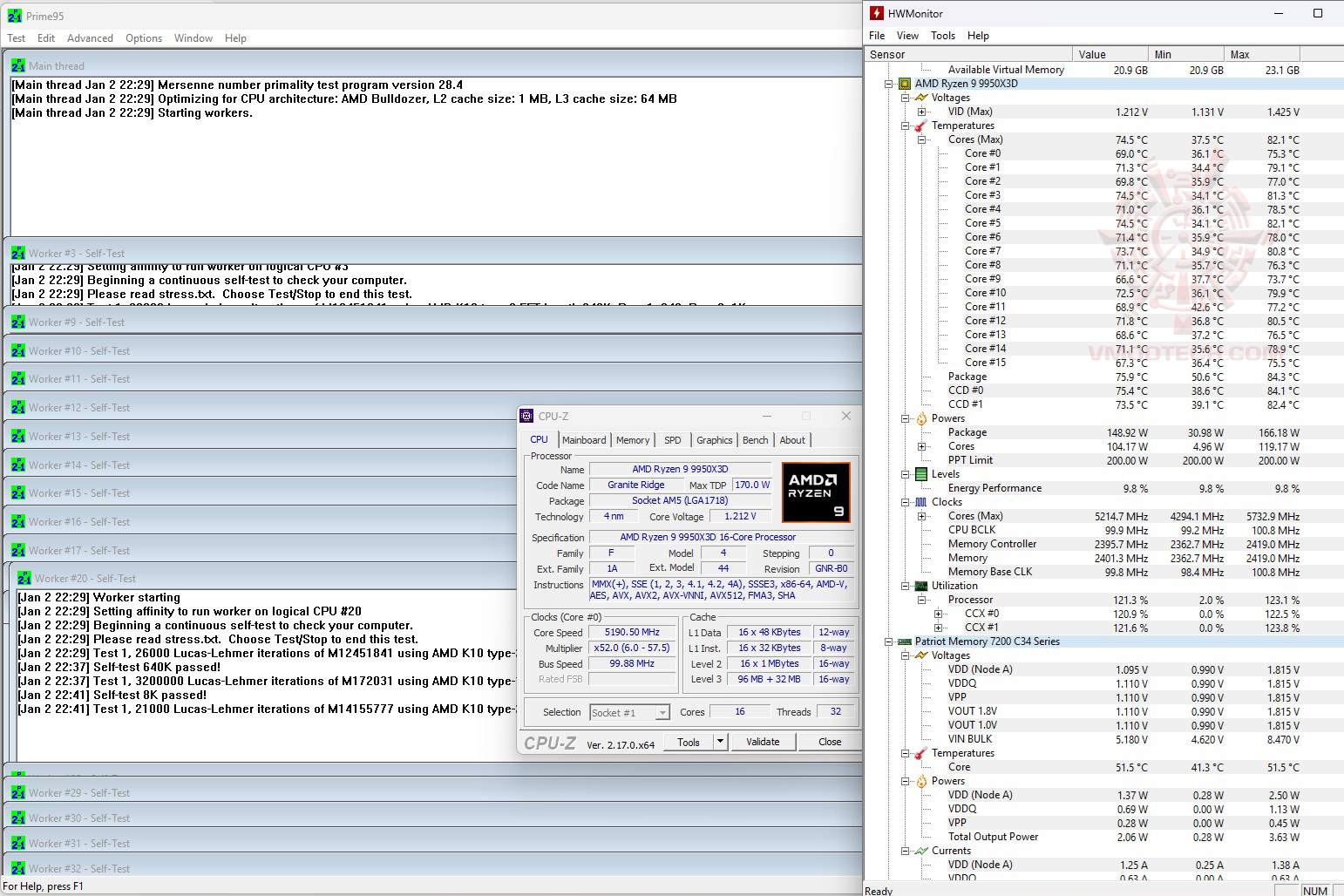1344x896 pixels.
Task: Click the CPU chip icon beside AMD Ryzen 9 9950X3D
Action: (905, 84)
